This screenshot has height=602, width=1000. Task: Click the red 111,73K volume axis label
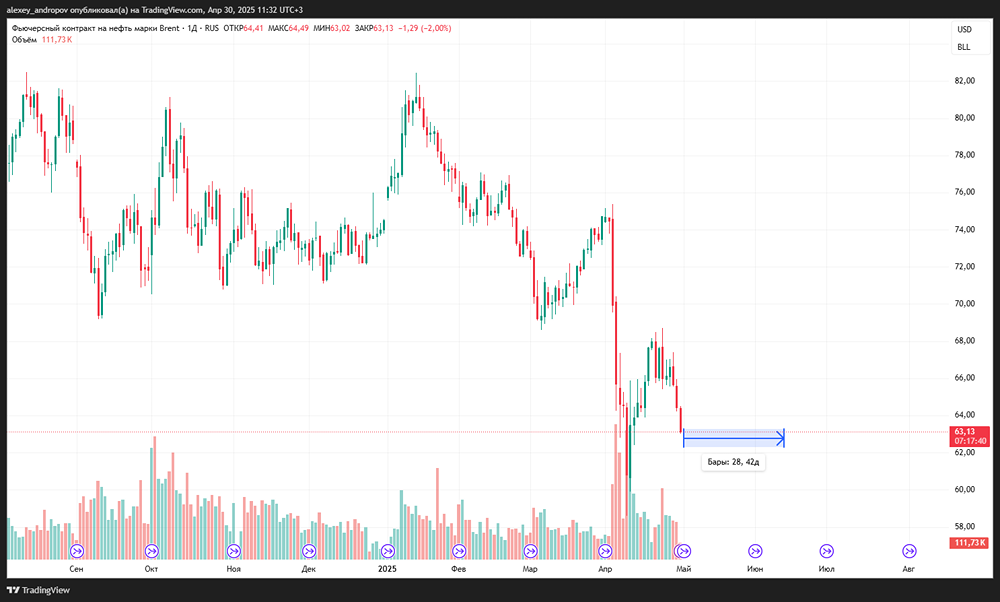point(970,543)
